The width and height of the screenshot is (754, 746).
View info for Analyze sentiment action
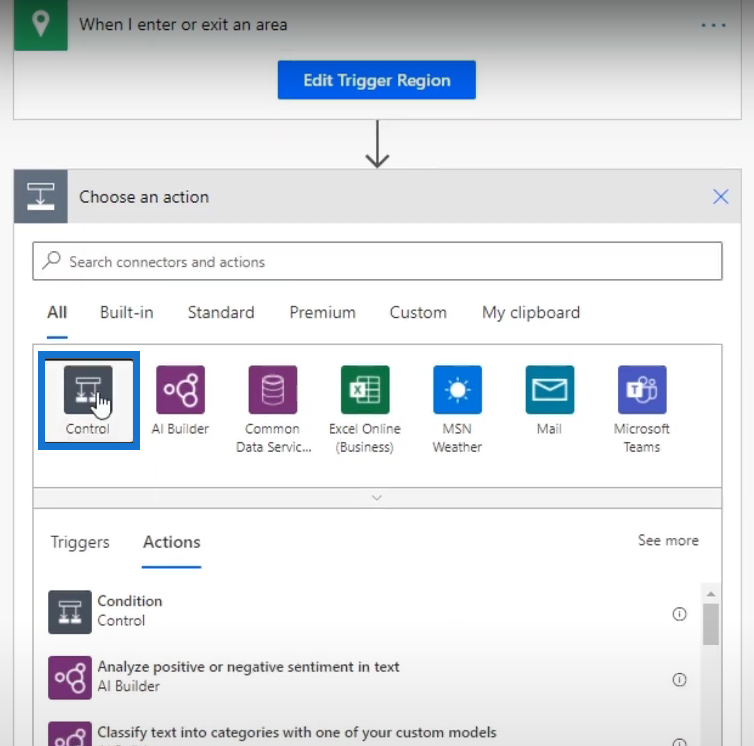[679, 680]
